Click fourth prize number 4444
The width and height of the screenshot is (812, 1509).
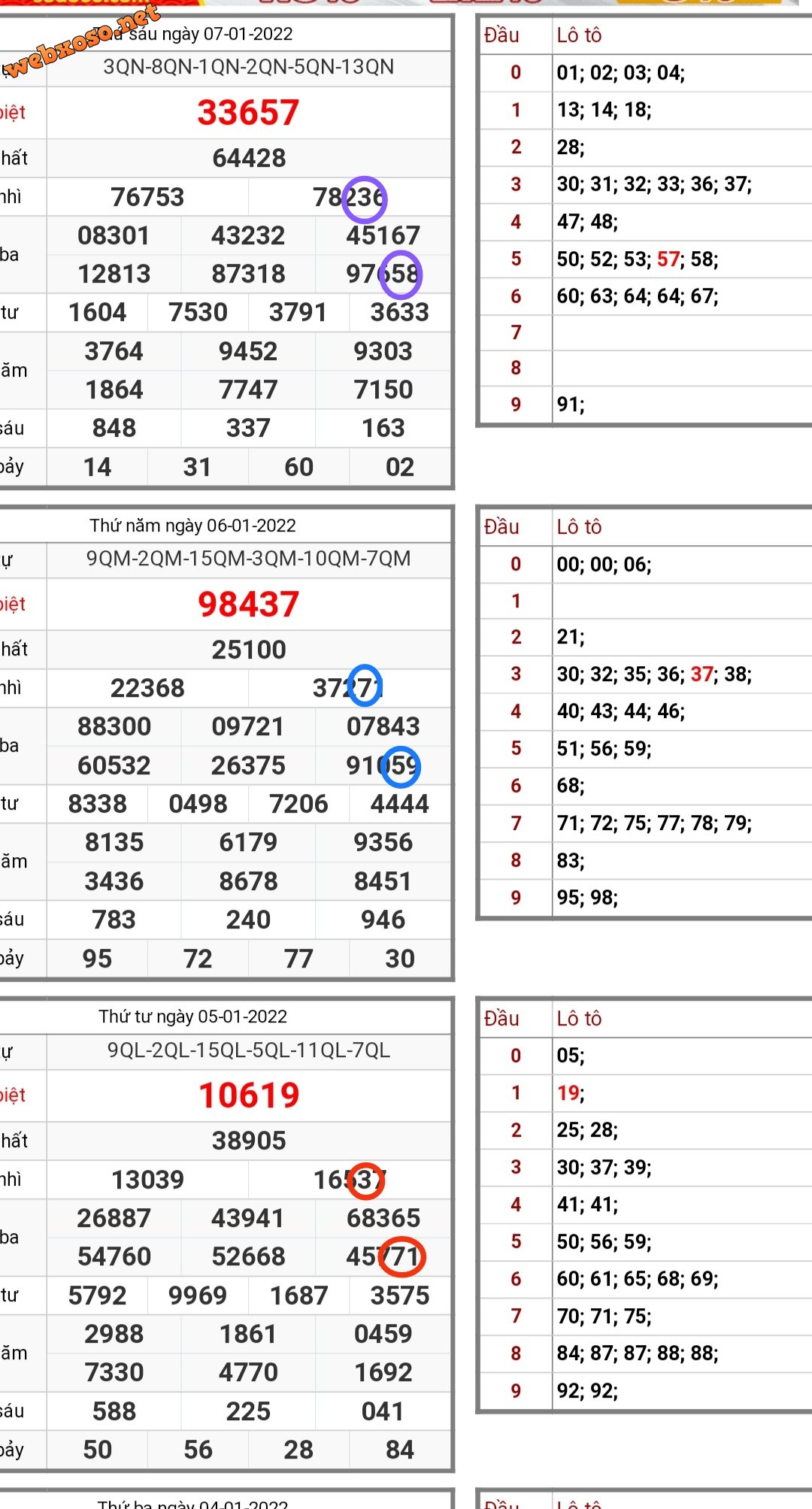[x=400, y=804]
